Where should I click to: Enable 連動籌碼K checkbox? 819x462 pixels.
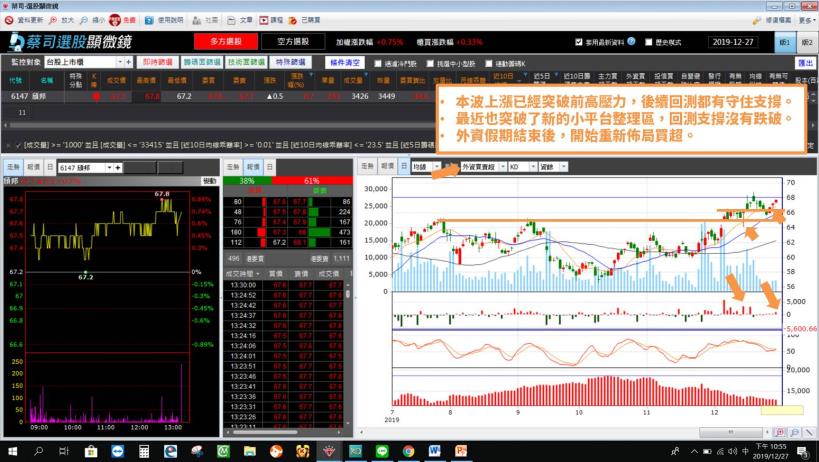coord(489,63)
